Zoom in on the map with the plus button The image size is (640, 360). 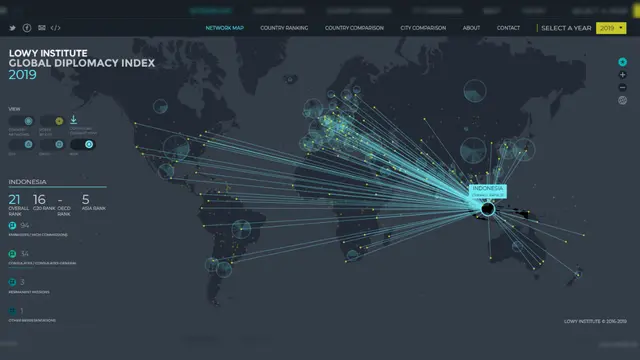[x=622, y=75]
